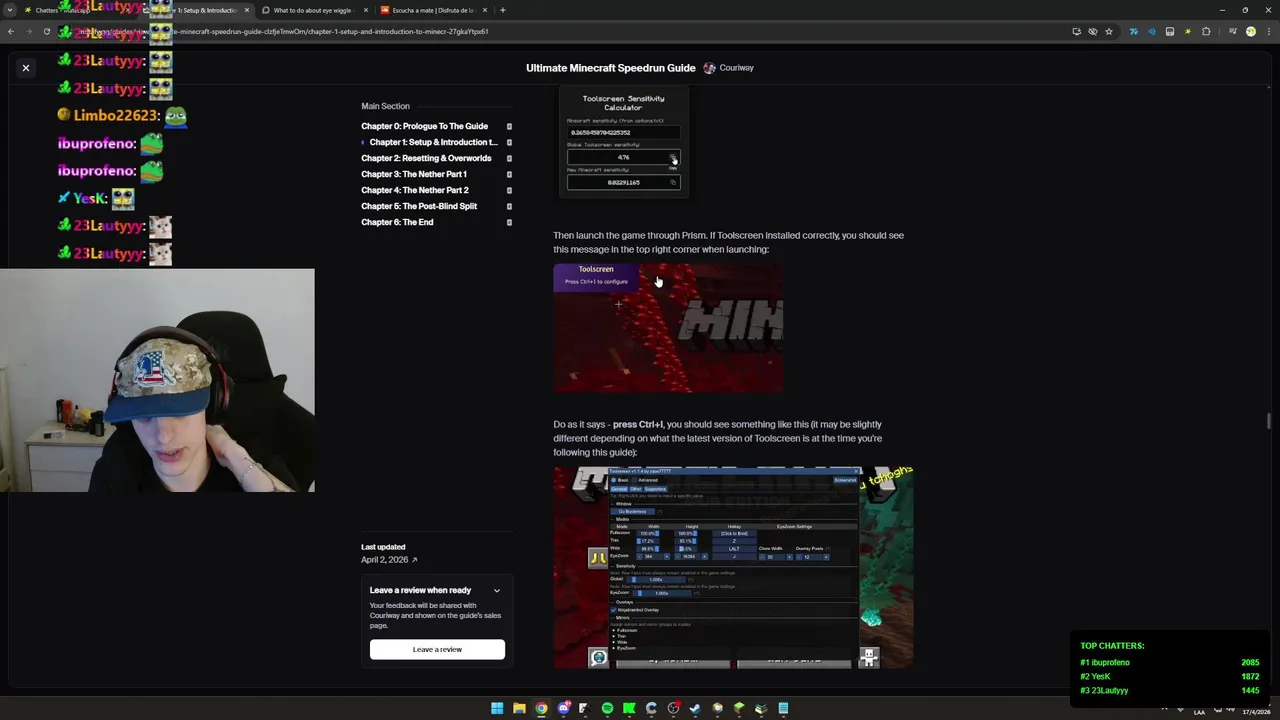Click the 'Leave a review' button
The image size is (1280, 720).
click(x=437, y=649)
